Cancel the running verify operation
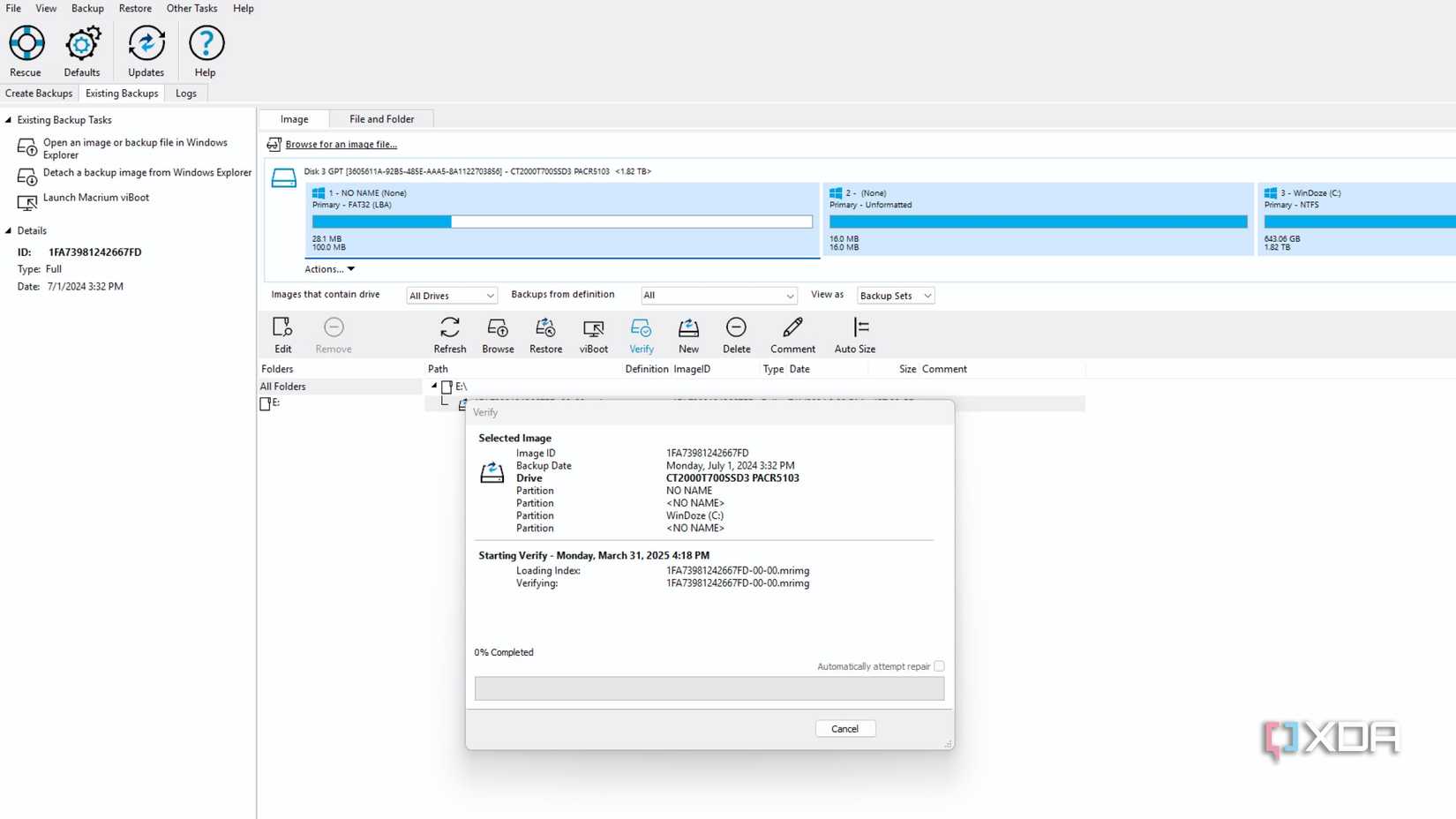This screenshot has height=819, width=1456. (844, 728)
